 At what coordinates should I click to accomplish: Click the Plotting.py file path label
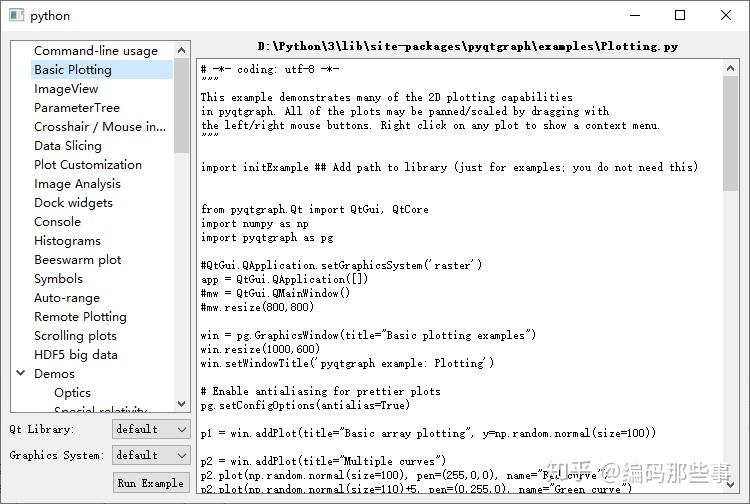[x=467, y=46]
